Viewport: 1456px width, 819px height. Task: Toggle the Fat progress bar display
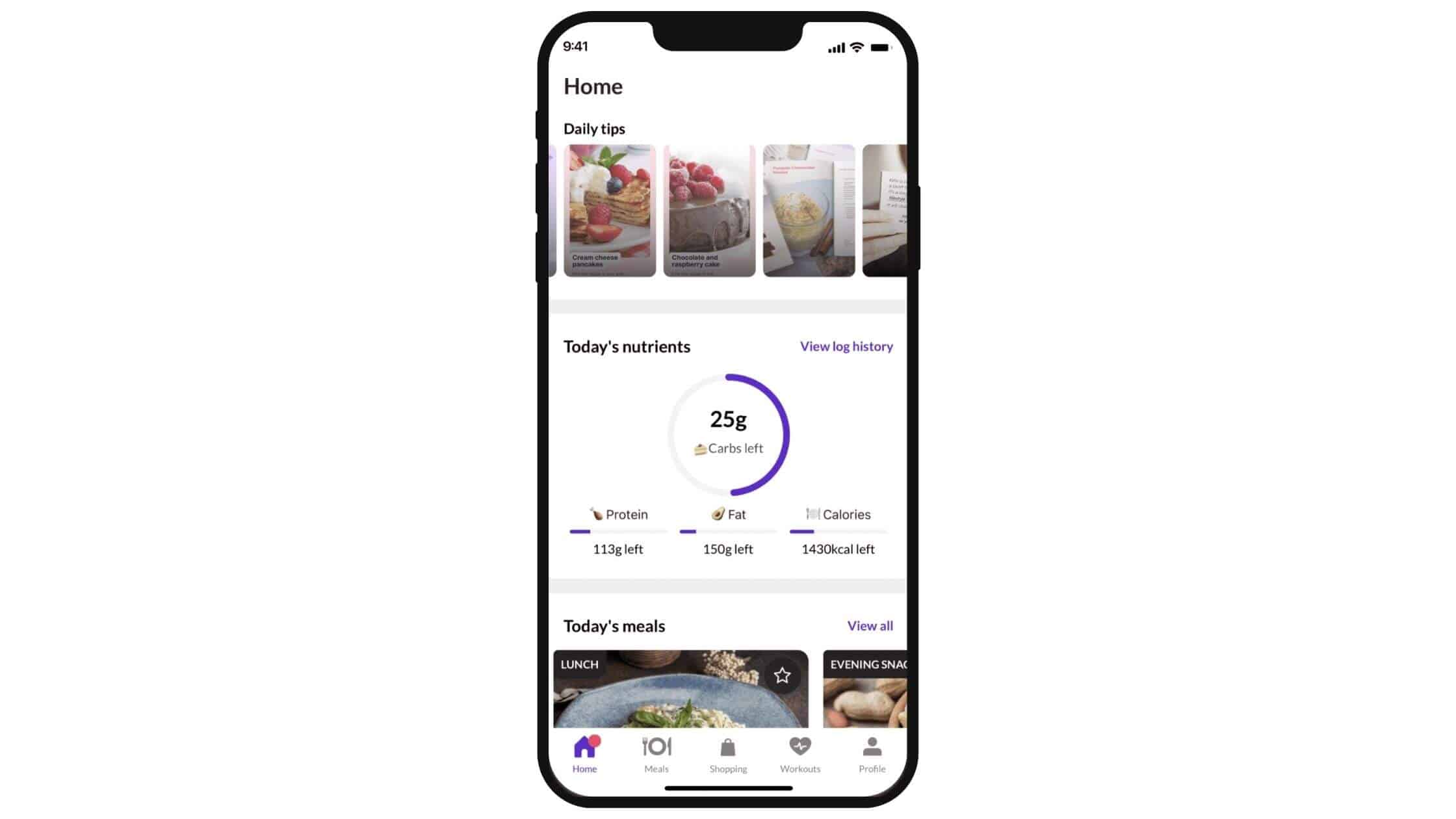(728, 531)
